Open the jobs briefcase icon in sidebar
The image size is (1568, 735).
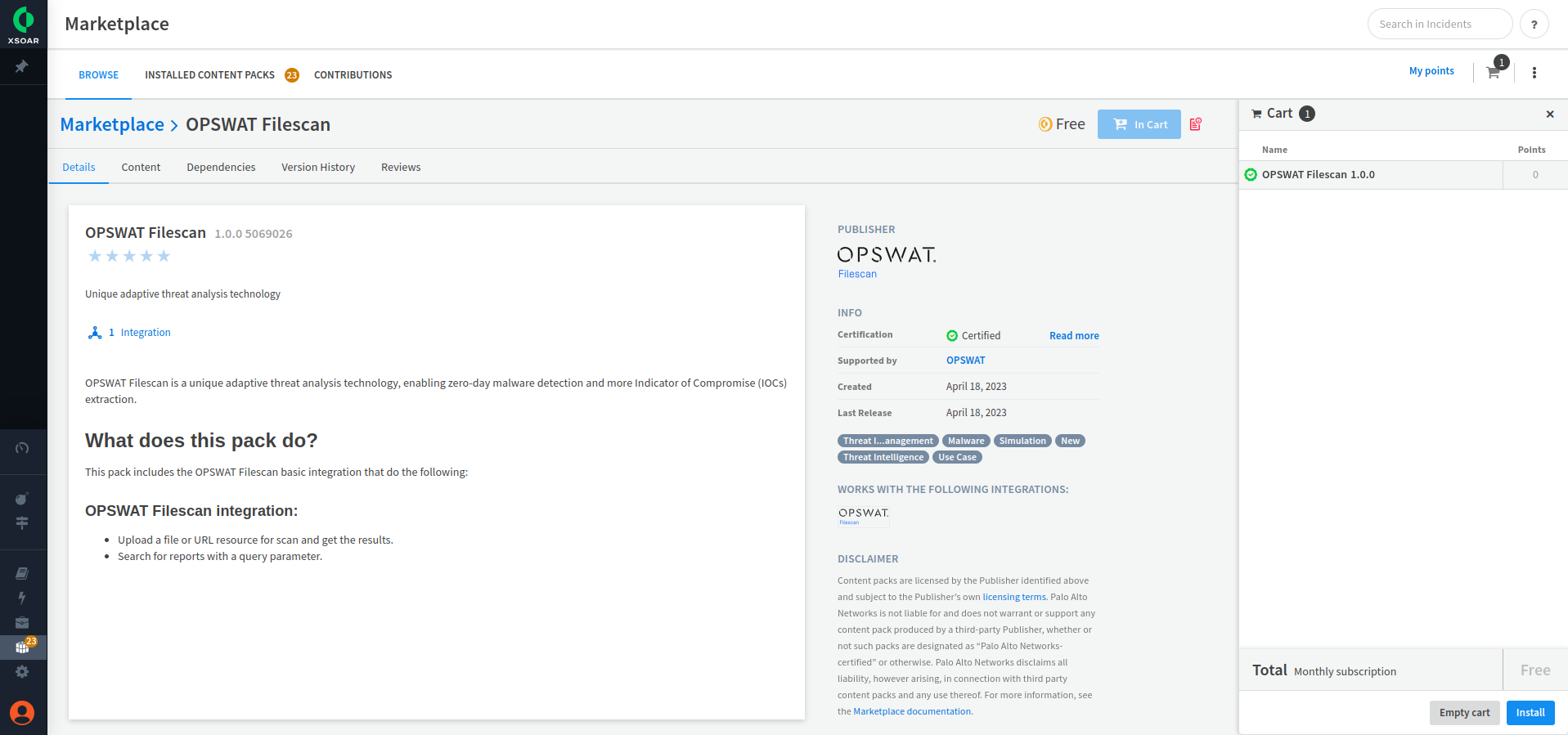click(x=22, y=623)
